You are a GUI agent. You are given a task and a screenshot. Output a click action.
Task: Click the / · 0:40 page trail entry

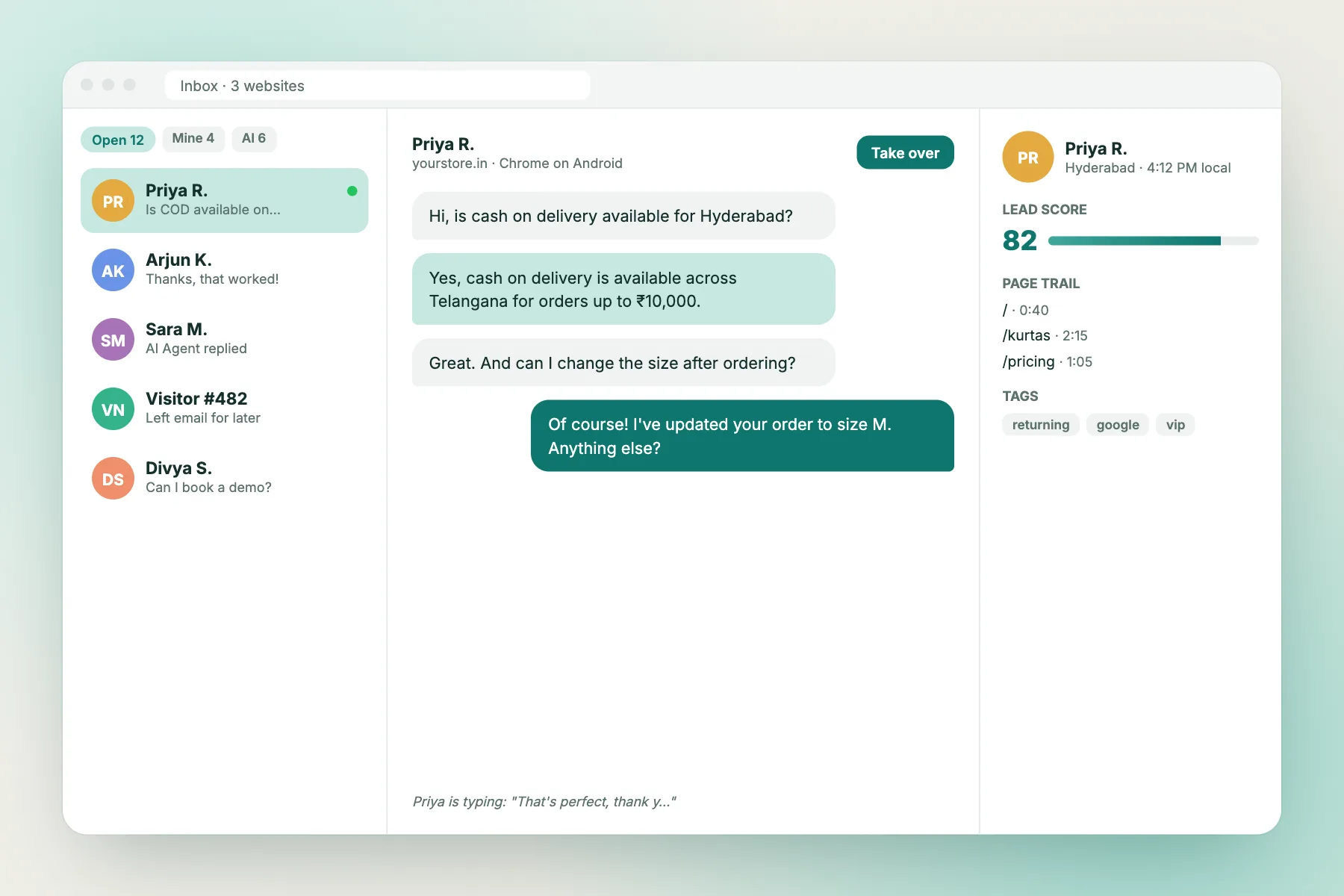(x=1025, y=310)
